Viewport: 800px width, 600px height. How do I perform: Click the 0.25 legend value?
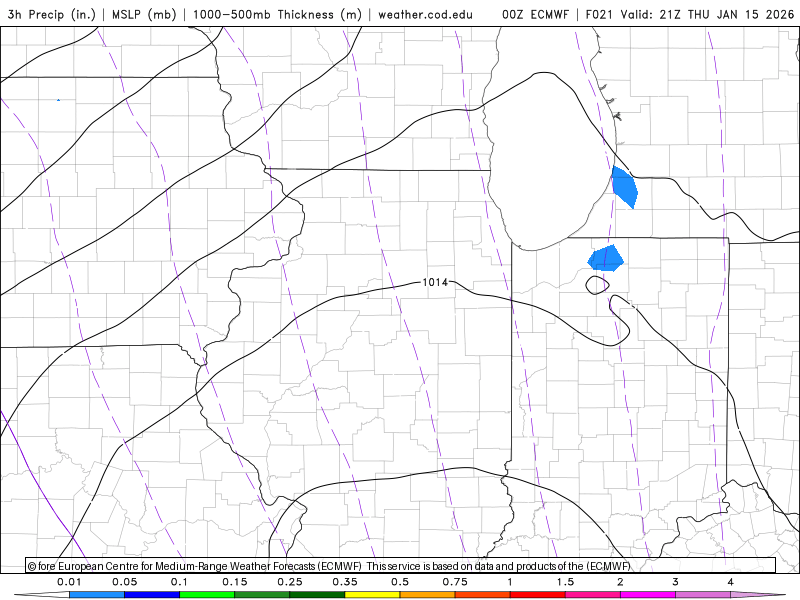tap(290, 582)
